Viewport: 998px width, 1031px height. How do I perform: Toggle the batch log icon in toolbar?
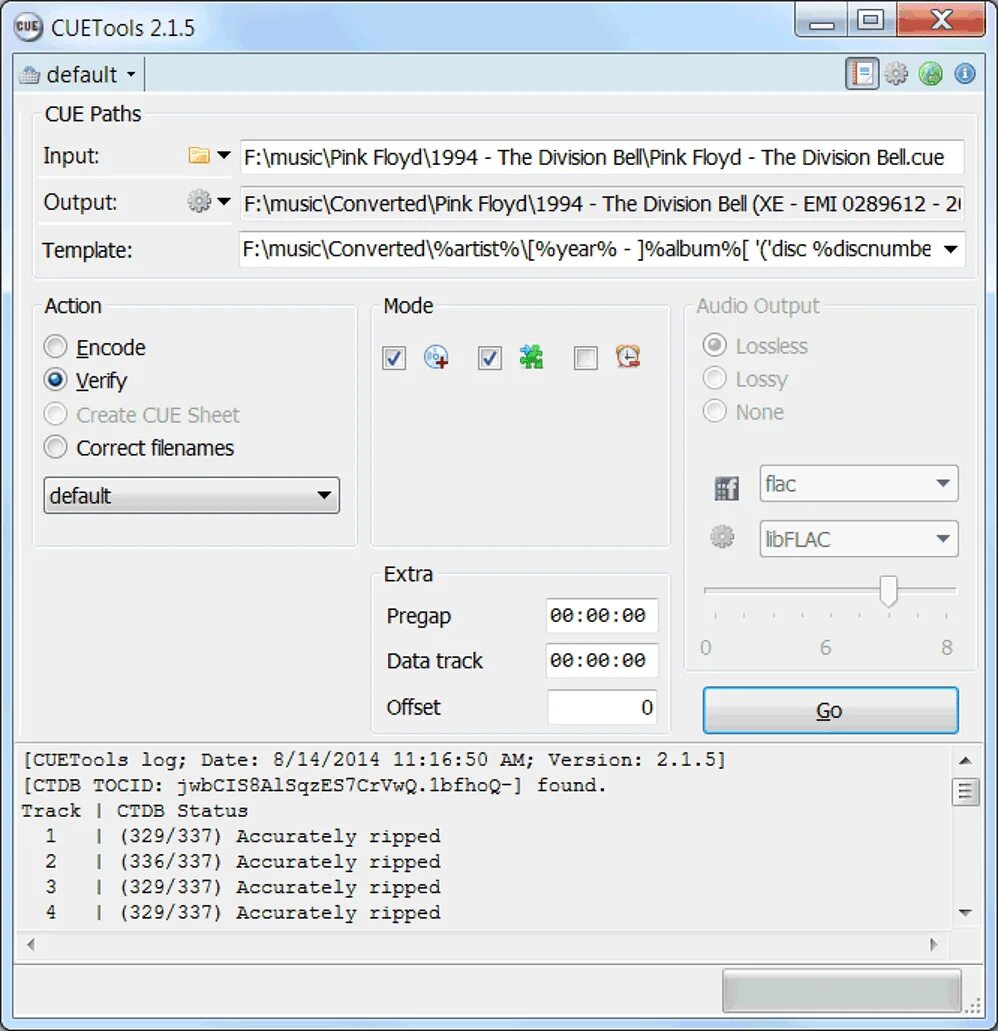pos(861,74)
